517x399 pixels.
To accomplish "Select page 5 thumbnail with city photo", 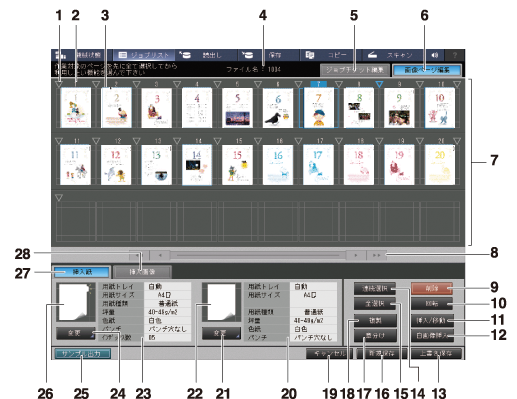I will tap(237, 108).
